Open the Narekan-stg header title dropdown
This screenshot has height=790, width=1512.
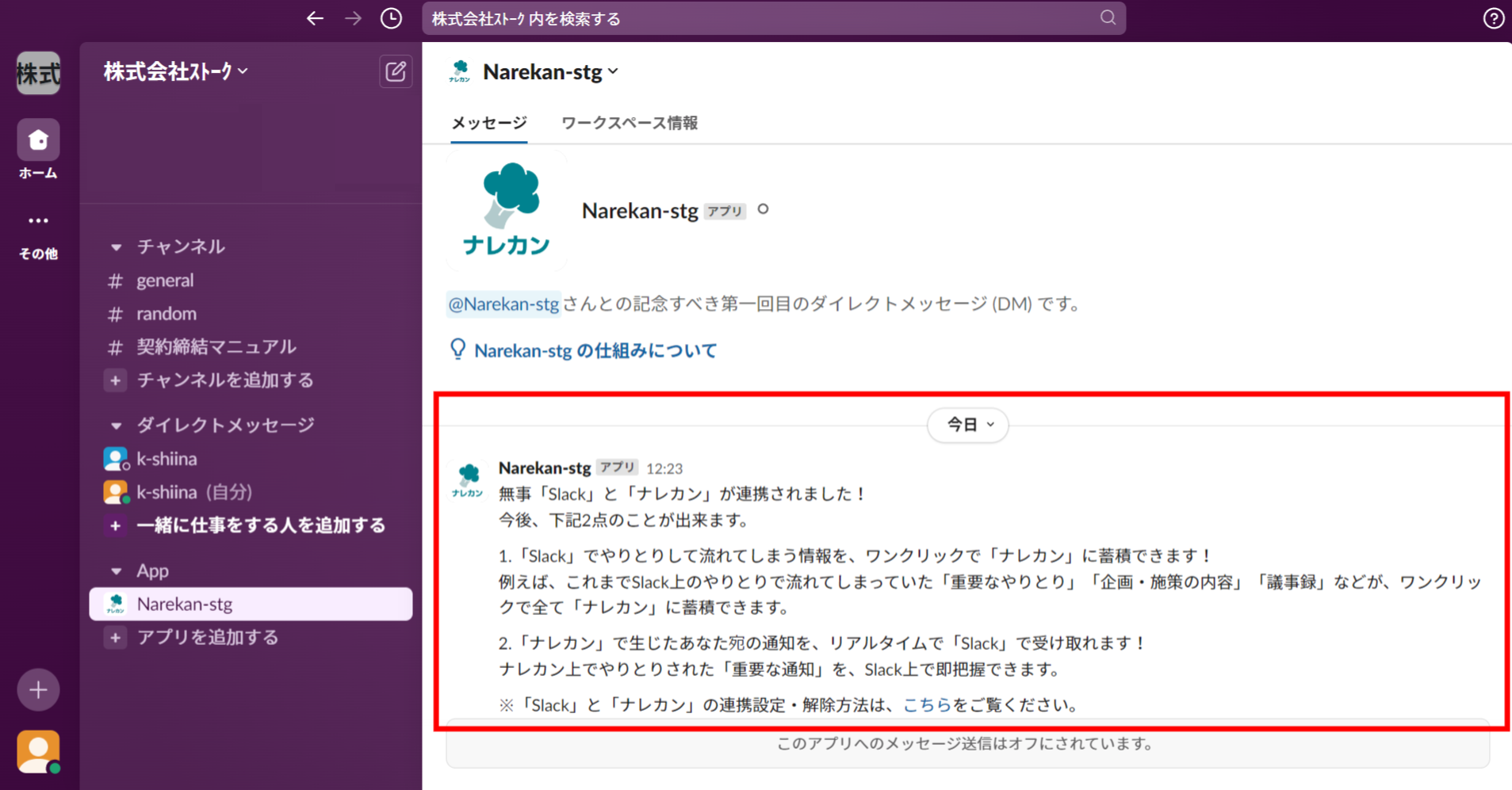click(551, 72)
